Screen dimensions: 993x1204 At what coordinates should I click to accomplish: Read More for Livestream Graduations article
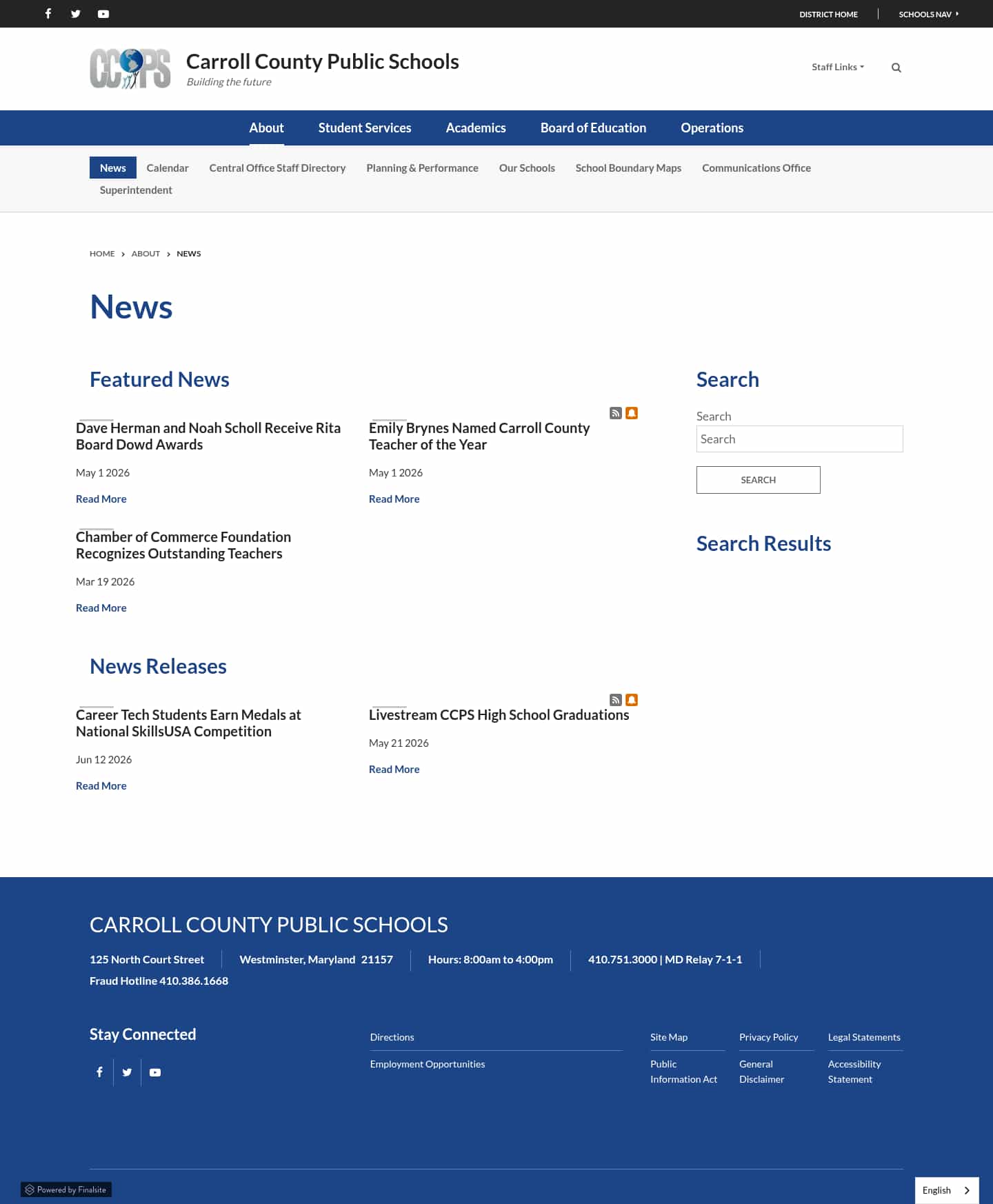coord(394,769)
